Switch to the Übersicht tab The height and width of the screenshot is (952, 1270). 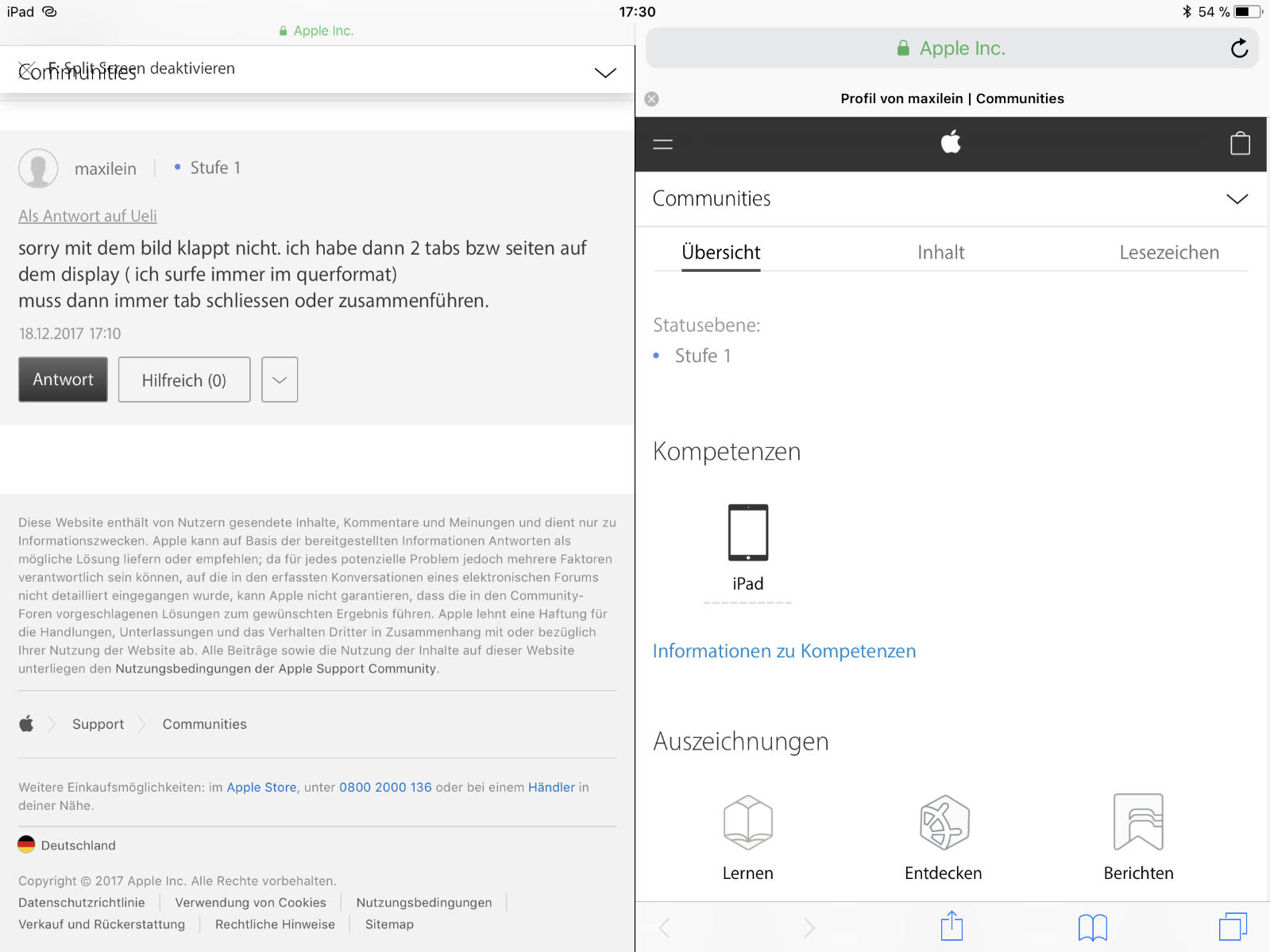pyautogui.click(x=721, y=252)
